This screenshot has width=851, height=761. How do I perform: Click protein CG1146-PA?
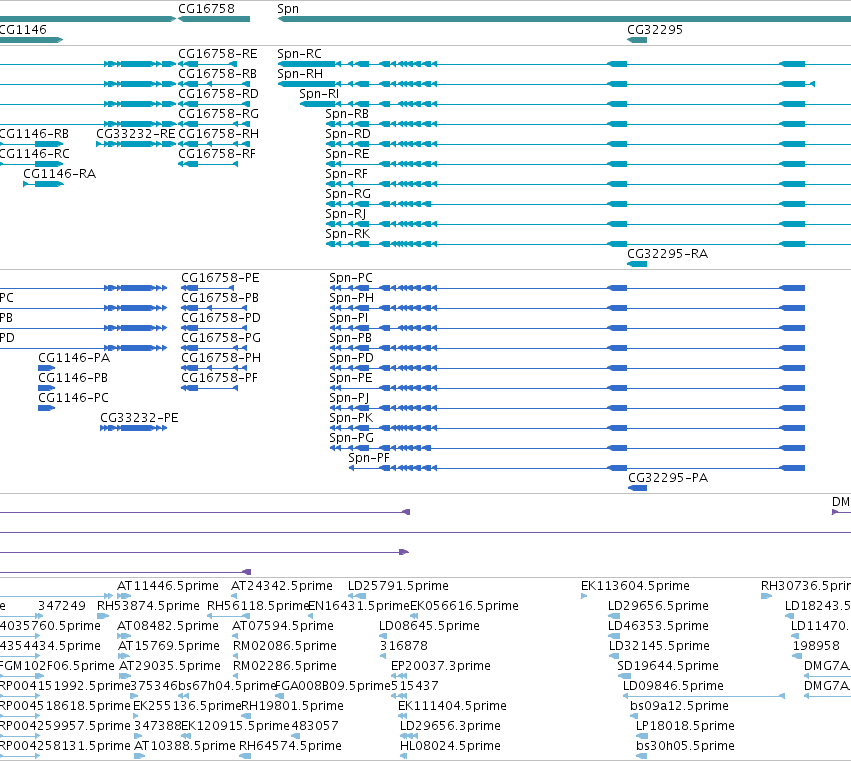pyautogui.click(x=74, y=358)
